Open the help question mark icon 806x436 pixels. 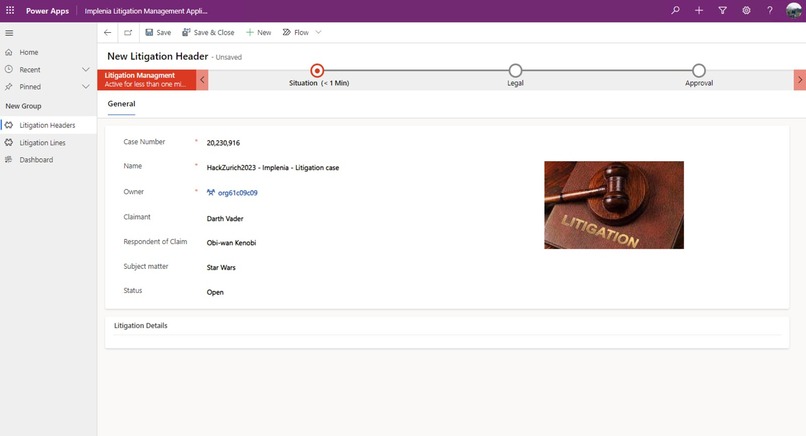770,10
